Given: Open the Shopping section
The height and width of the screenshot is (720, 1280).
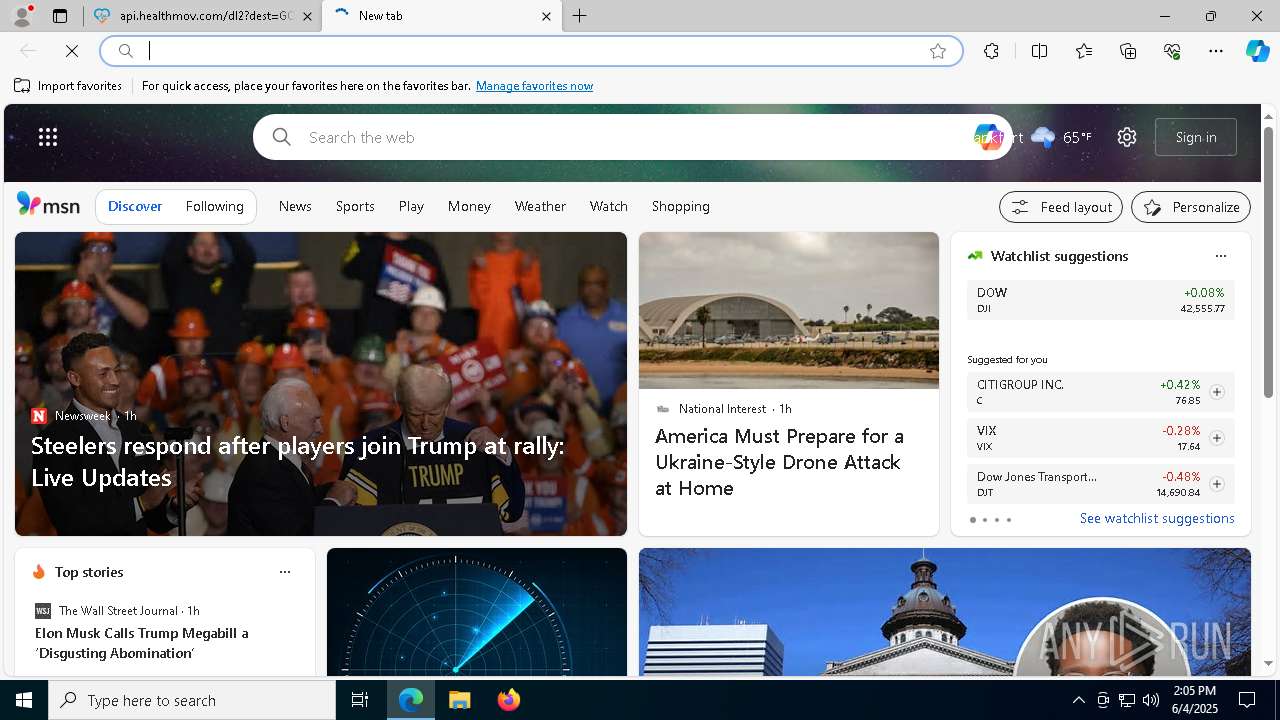Looking at the screenshot, I should [x=680, y=206].
